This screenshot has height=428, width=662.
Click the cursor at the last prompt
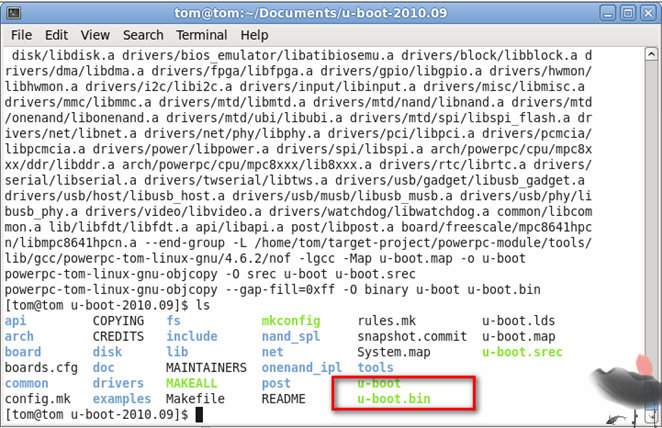click(x=199, y=414)
